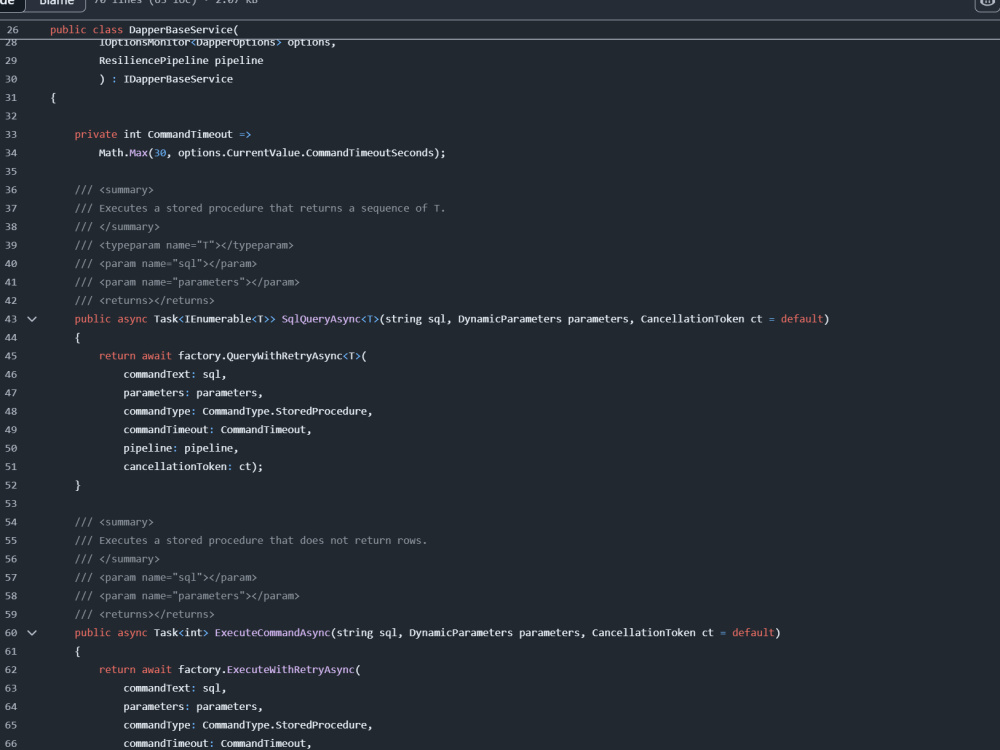Click '<summary>' comment on line 54
This screenshot has width=1000, height=750.
[x=126, y=522]
